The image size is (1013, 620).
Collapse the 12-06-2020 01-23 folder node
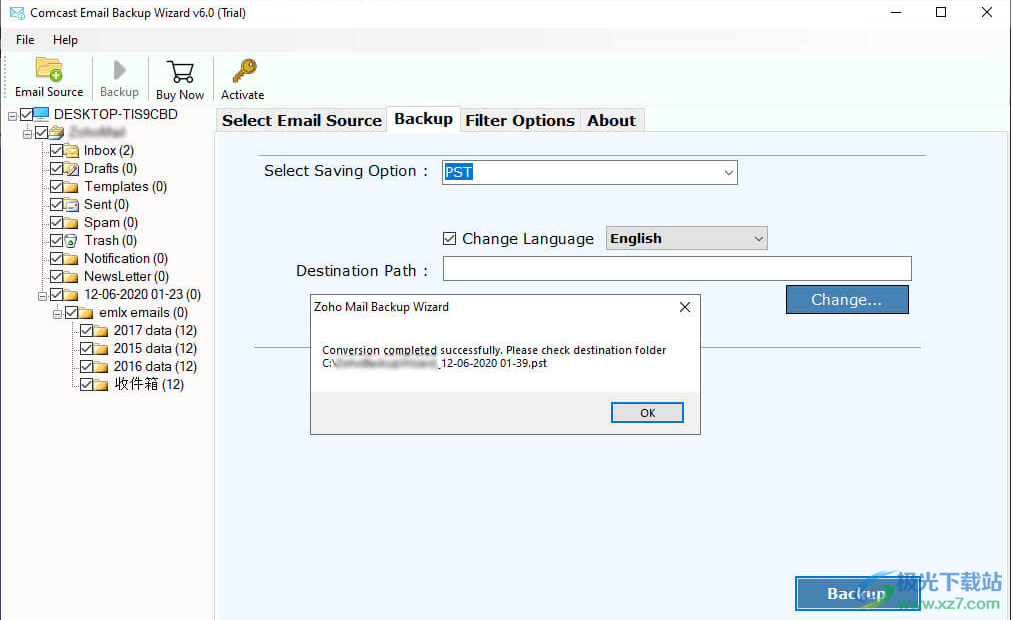(42, 296)
